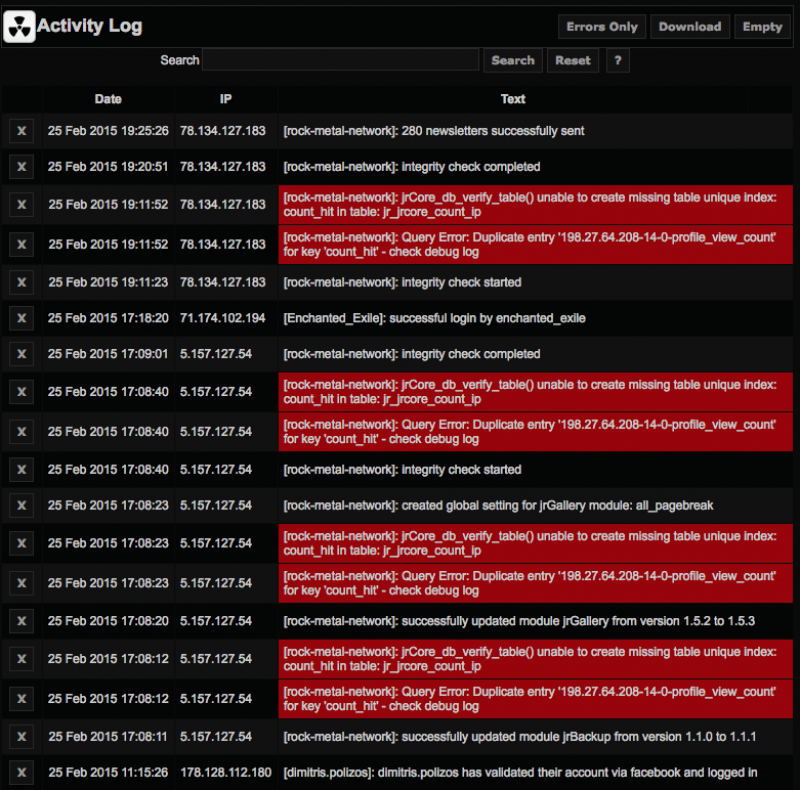Viewport: 800px width, 790px height.
Task: Delete the dimitris.polizos facebook validation entry
Action: pos(21,773)
